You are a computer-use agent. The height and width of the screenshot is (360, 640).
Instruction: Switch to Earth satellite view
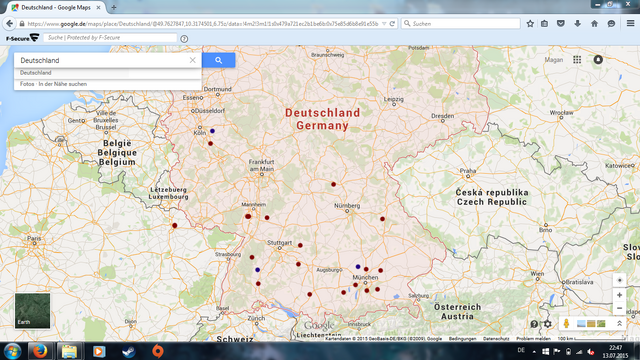pyautogui.click(x=33, y=310)
